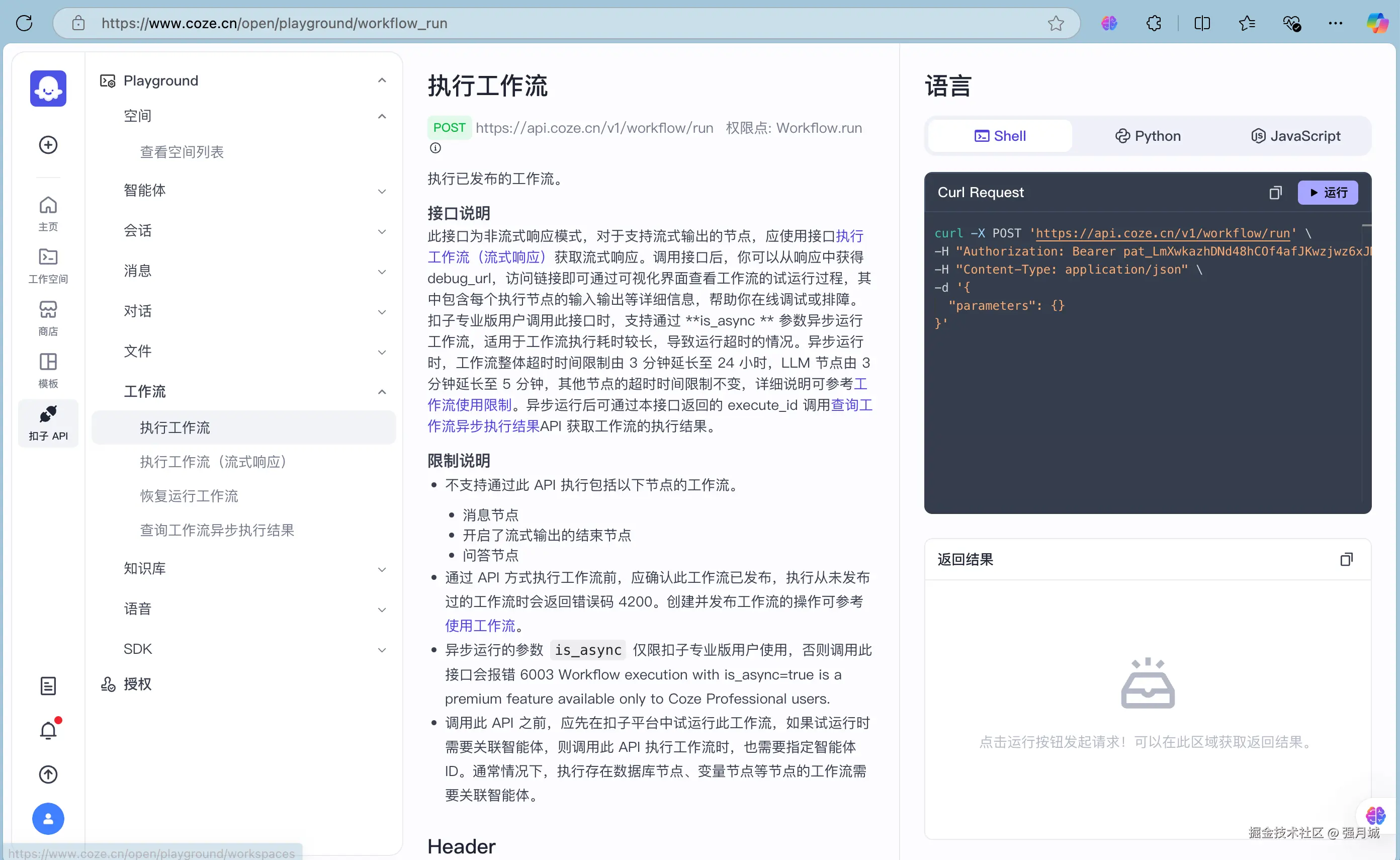Image resolution: width=1400 pixels, height=860 pixels.
Task: Click the info icon under POST URL
Action: coord(435,148)
